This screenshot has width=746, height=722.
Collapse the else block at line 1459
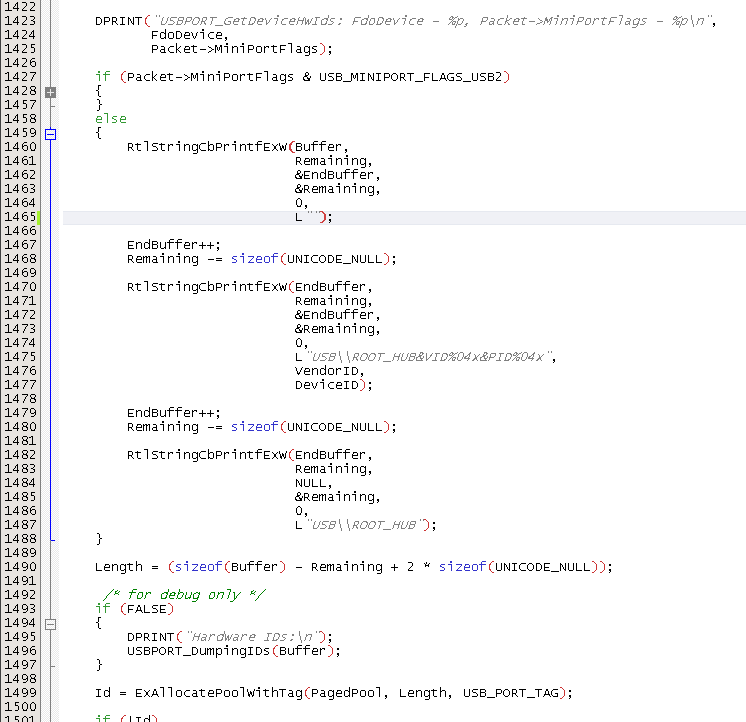tap(50, 134)
